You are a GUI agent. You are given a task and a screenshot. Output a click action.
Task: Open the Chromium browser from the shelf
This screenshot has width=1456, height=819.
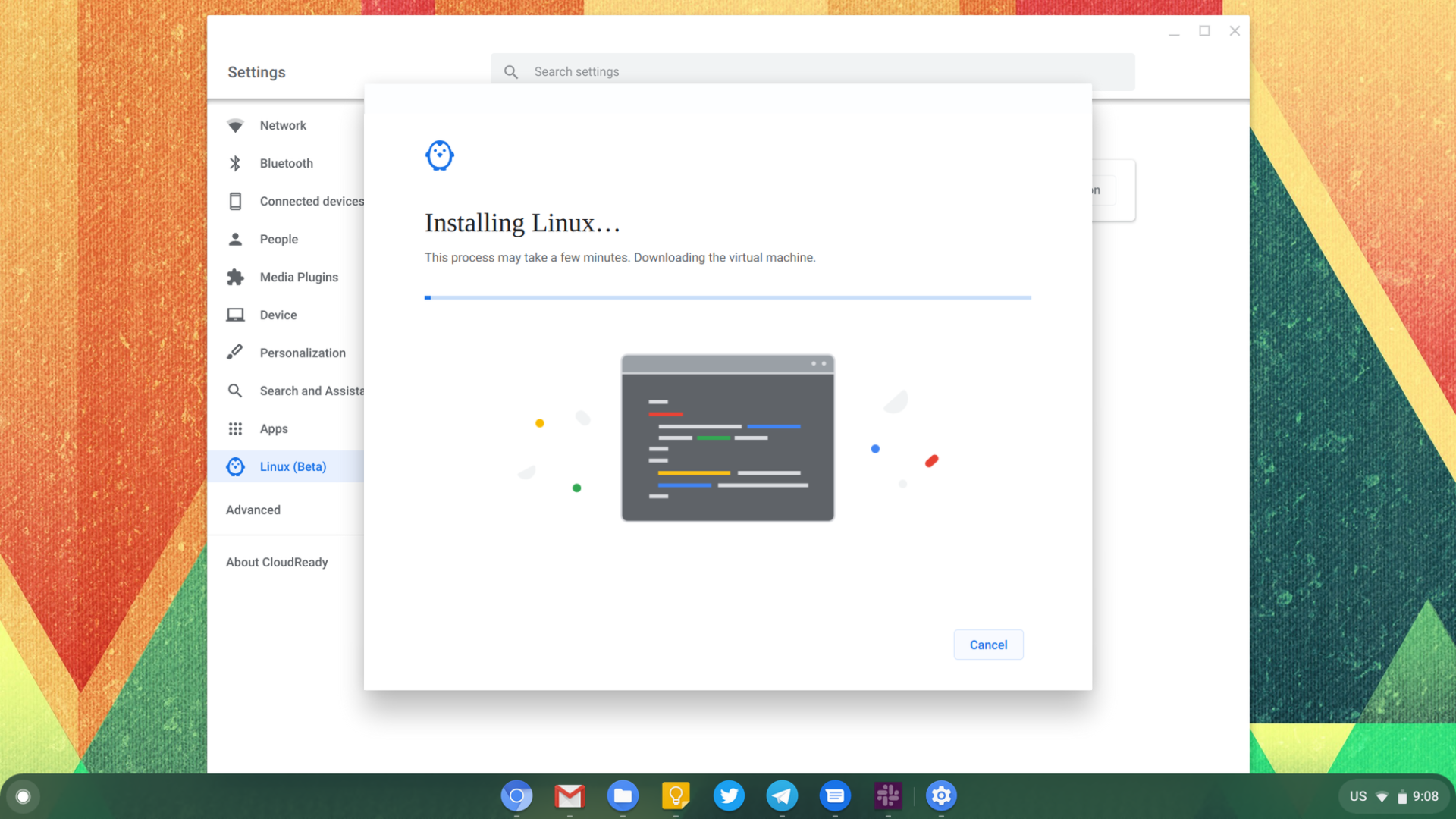pos(516,795)
